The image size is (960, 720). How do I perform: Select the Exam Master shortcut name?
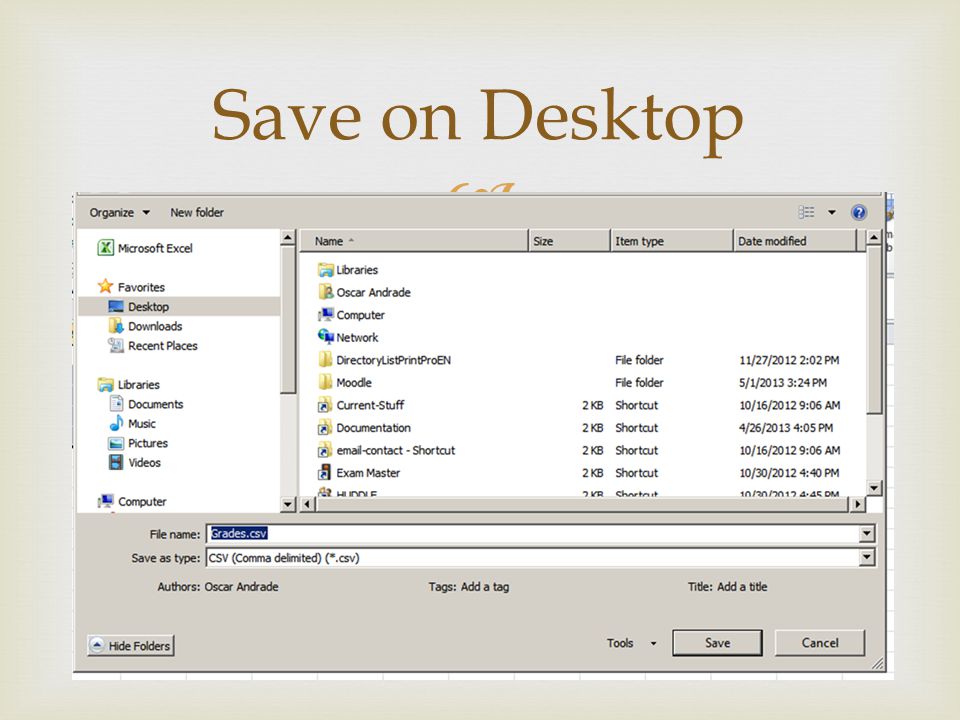coord(368,473)
